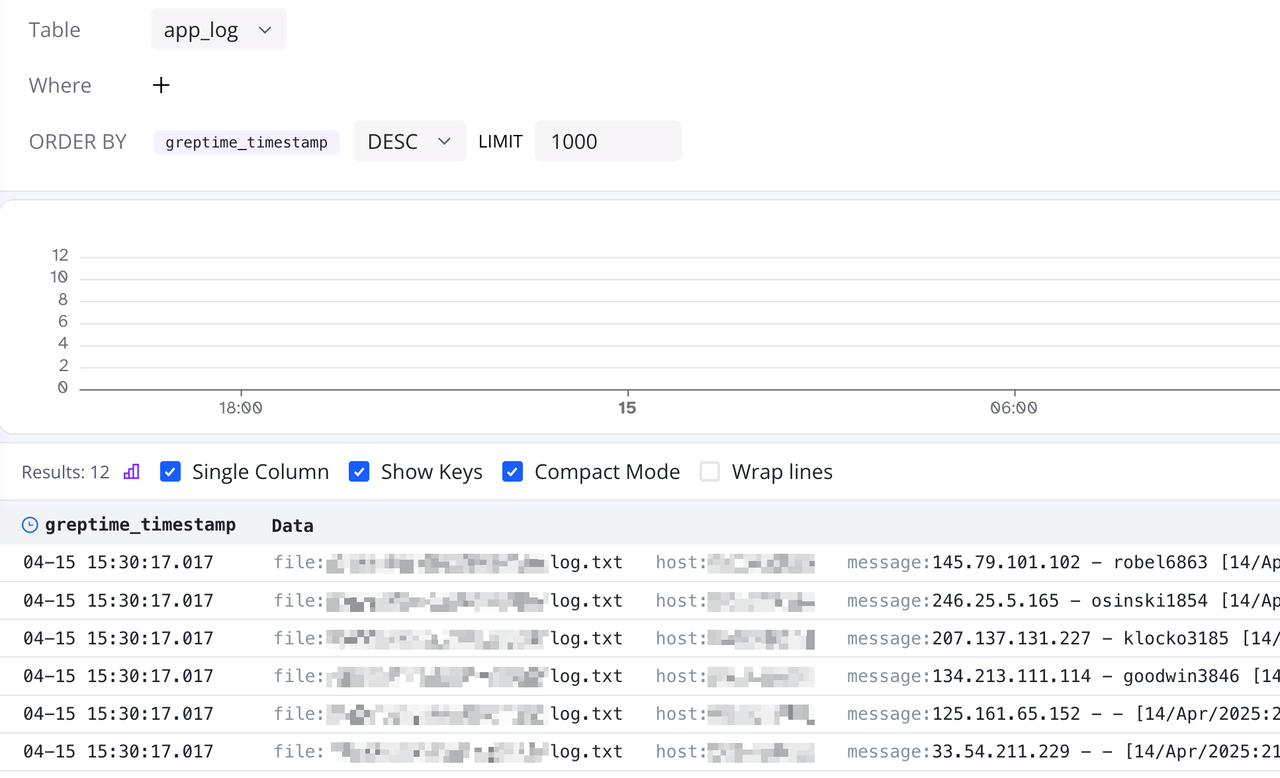Open the app_log table dropdown
The width and height of the screenshot is (1280, 778).
pyautogui.click(x=218, y=29)
